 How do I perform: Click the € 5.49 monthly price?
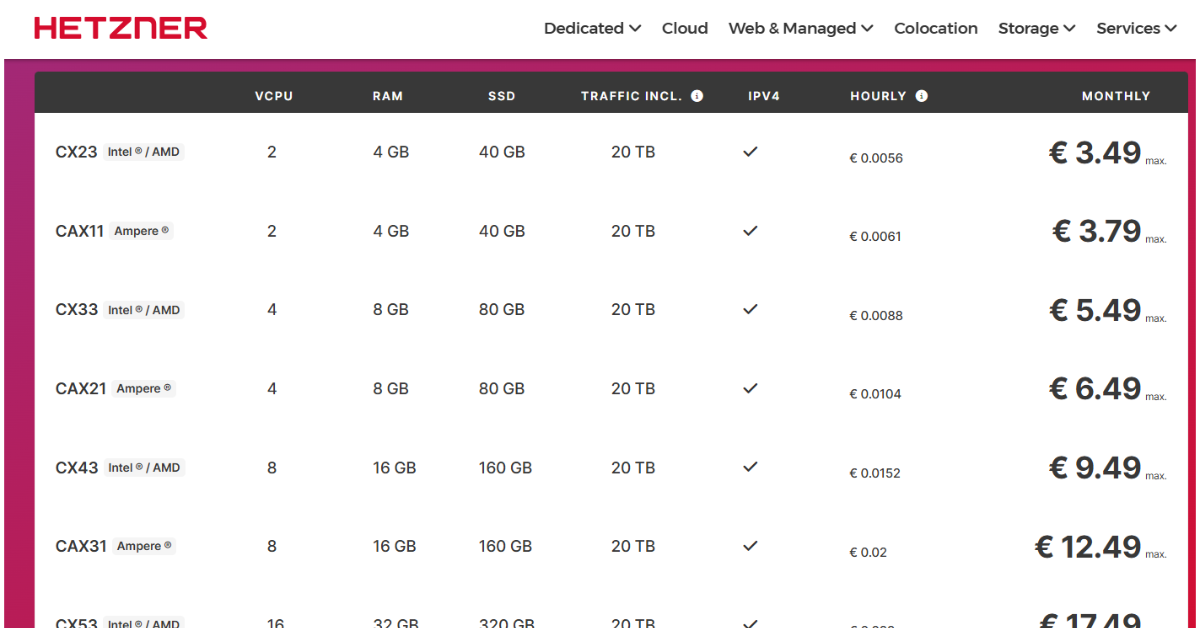coord(1095,310)
